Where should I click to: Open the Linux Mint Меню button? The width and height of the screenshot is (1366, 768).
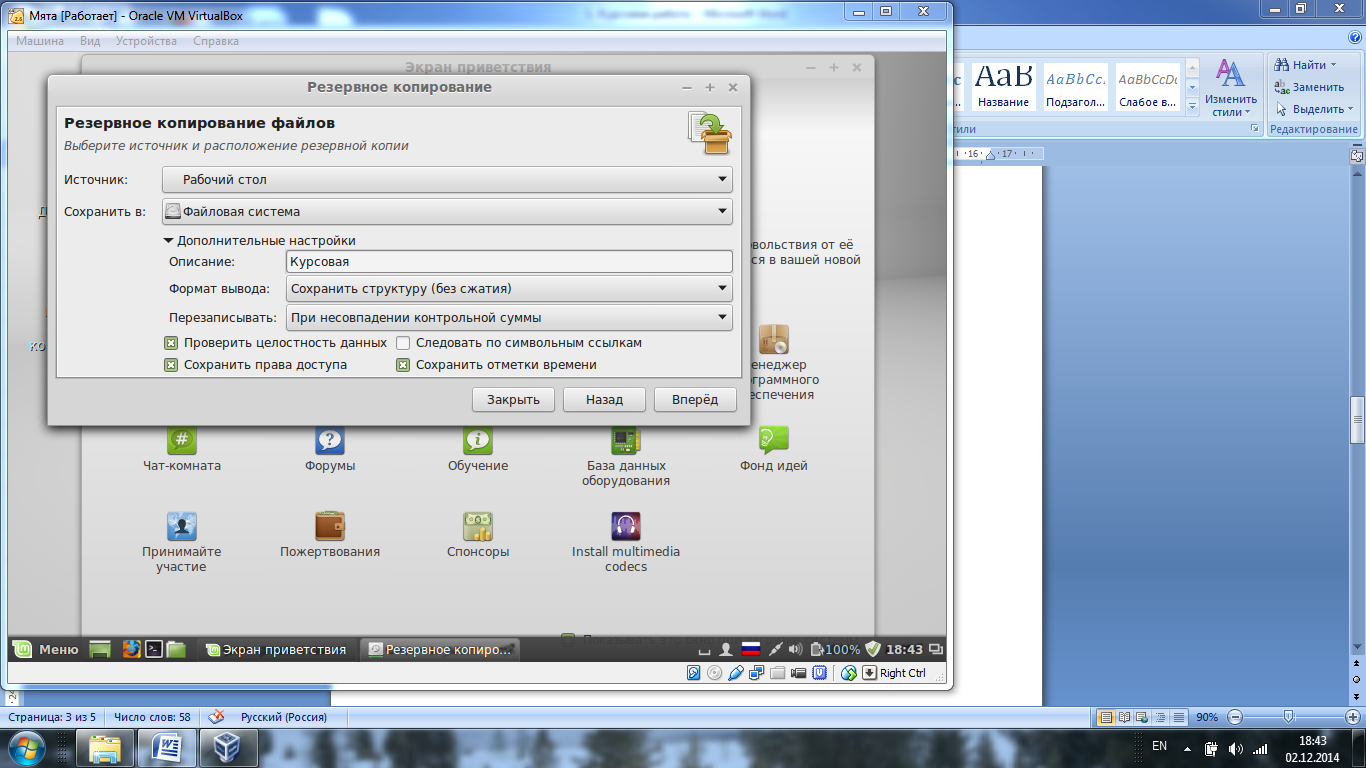click(x=45, y=649)
